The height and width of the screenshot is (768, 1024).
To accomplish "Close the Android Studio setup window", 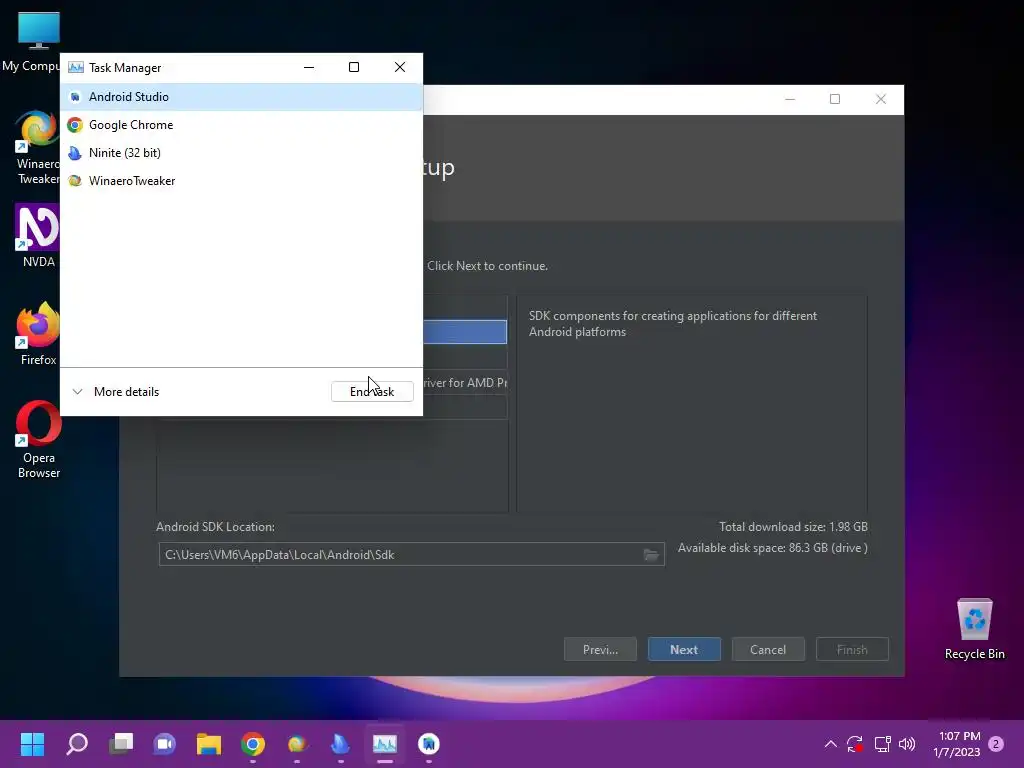I will tap(881, 99).
